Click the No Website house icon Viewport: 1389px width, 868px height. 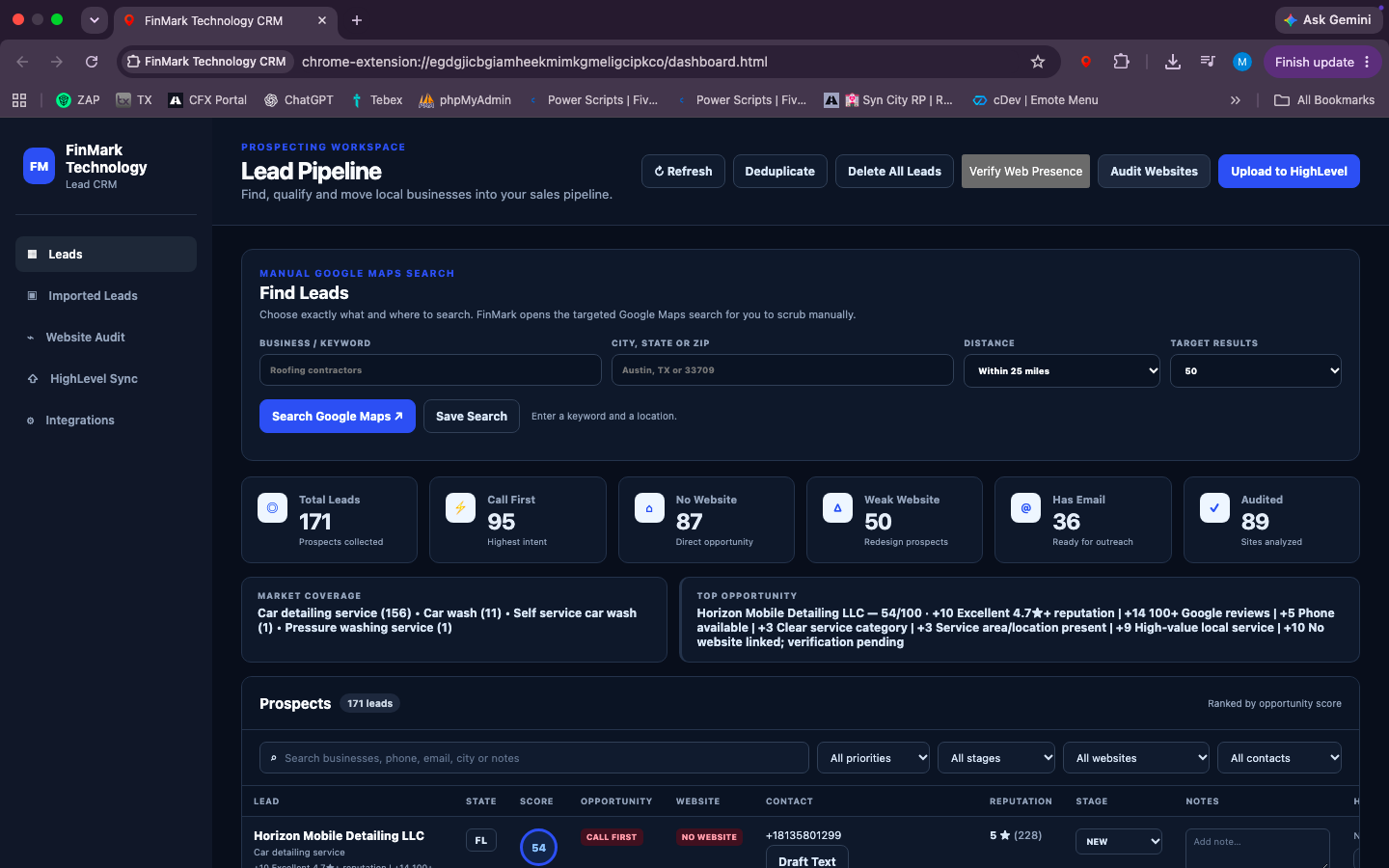pyautogui.click(x=649, y=507)
